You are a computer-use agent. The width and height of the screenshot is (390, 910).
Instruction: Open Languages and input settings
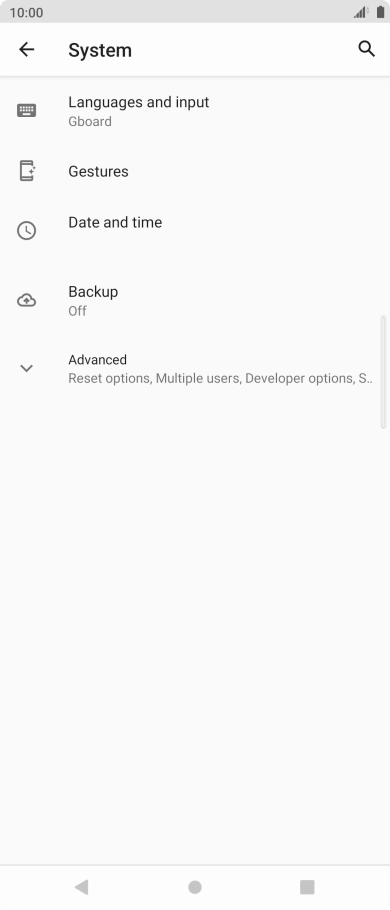[x=195, y=111]
